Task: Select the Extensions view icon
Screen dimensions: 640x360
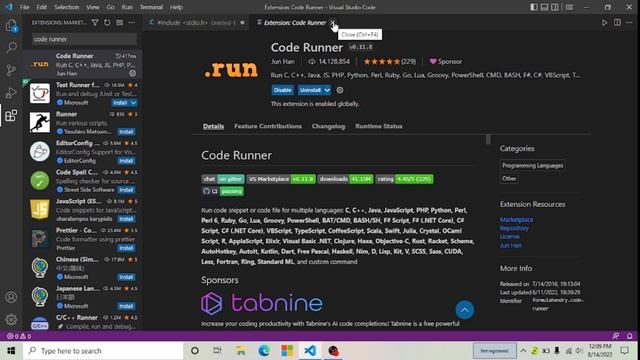Action: pos(11,116)
